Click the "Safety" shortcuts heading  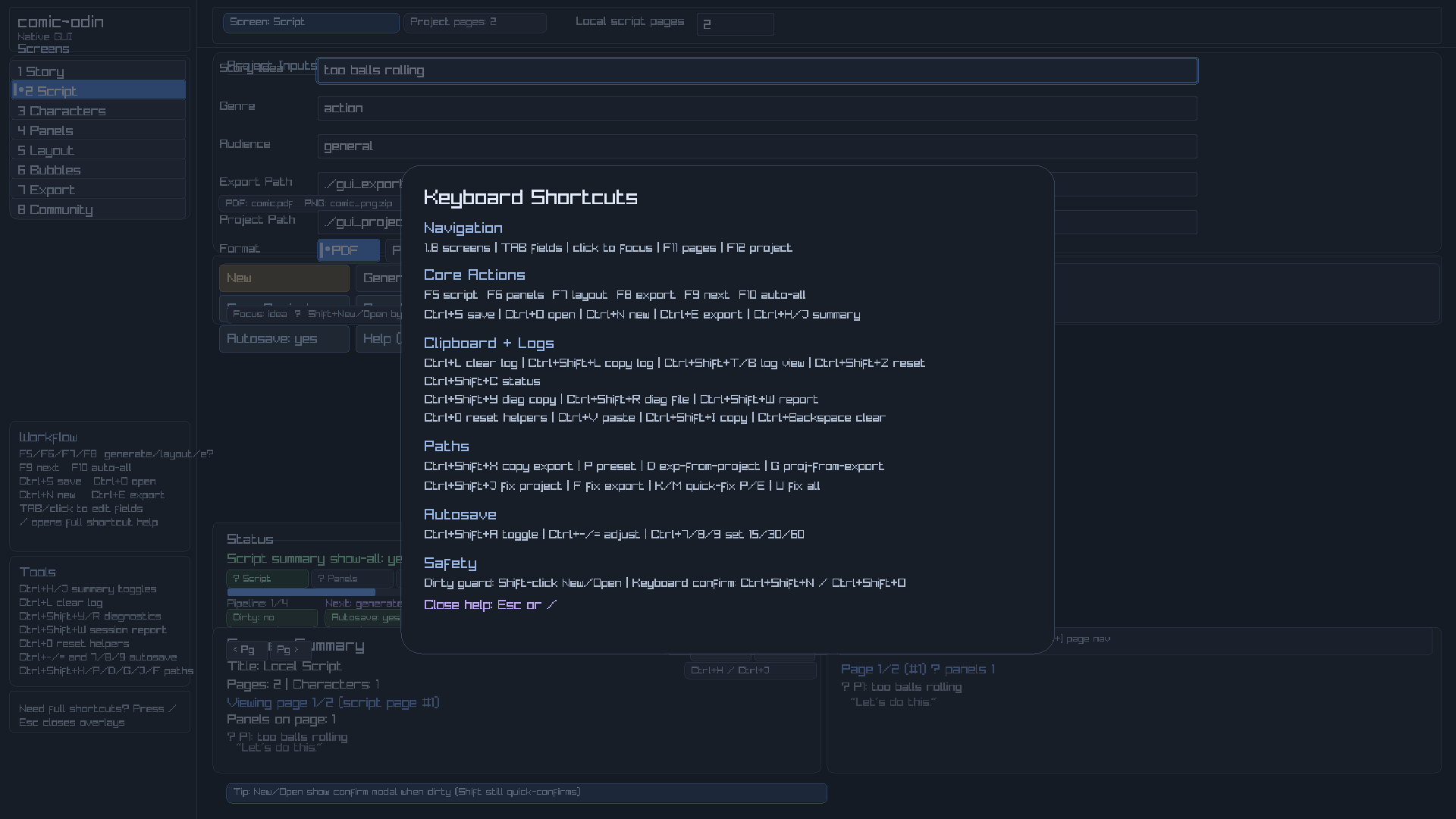point(450,563)
